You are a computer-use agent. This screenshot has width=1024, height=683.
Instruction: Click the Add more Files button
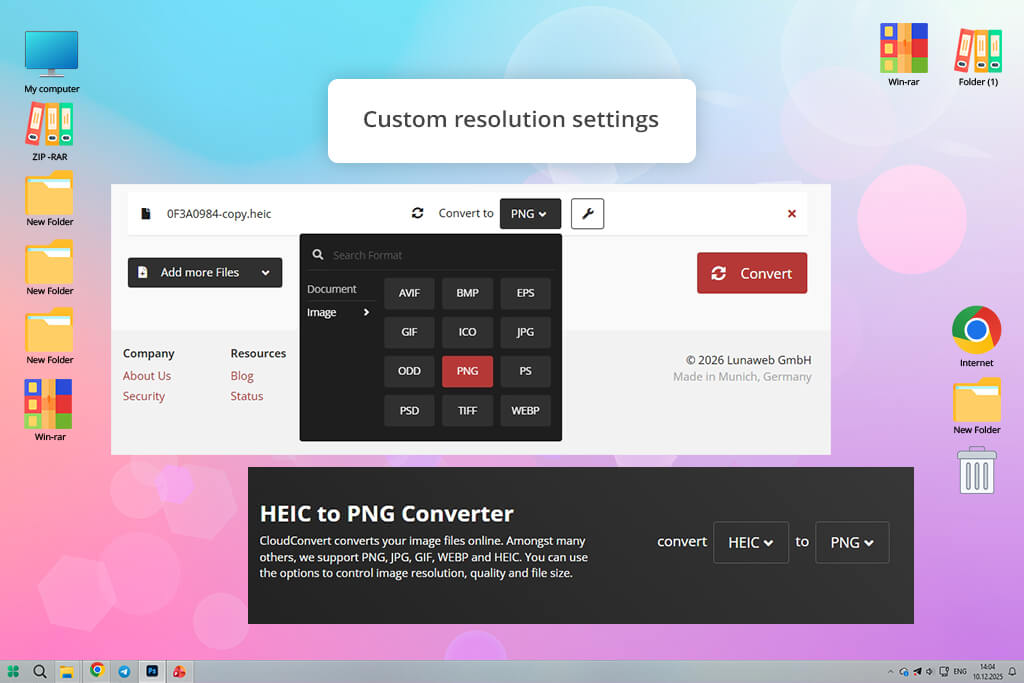204,272
